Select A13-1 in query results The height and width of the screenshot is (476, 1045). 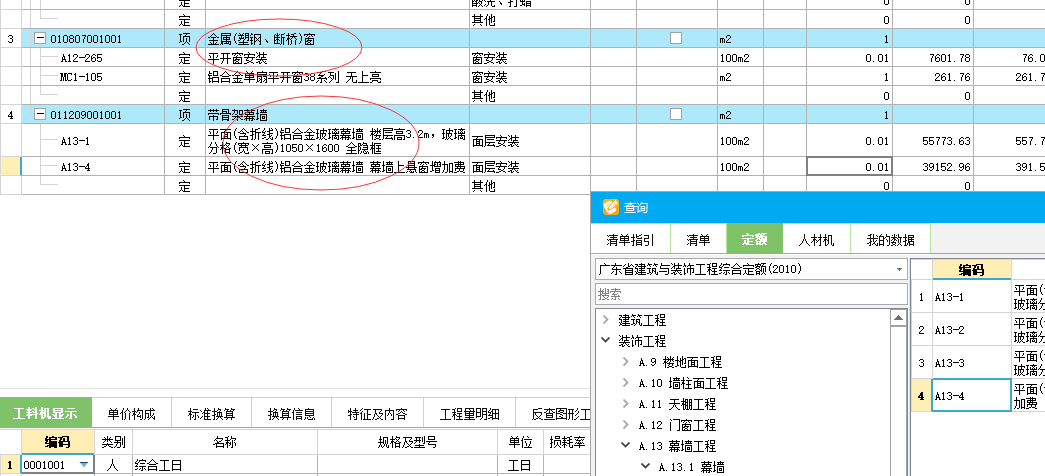click(x=971, y=297)
